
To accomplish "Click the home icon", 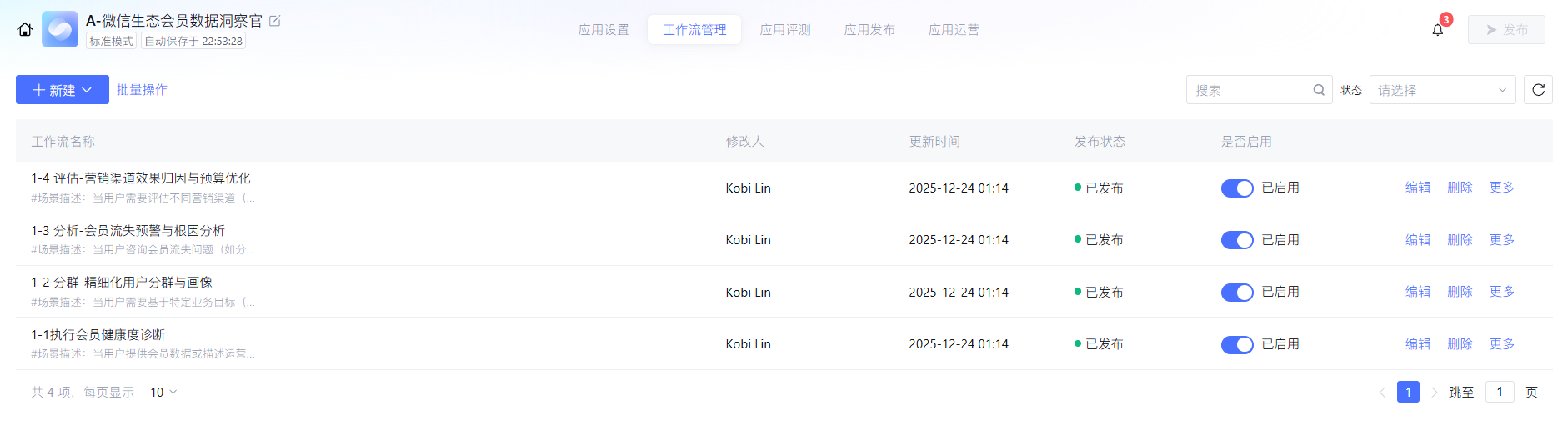I will point(25,30).
